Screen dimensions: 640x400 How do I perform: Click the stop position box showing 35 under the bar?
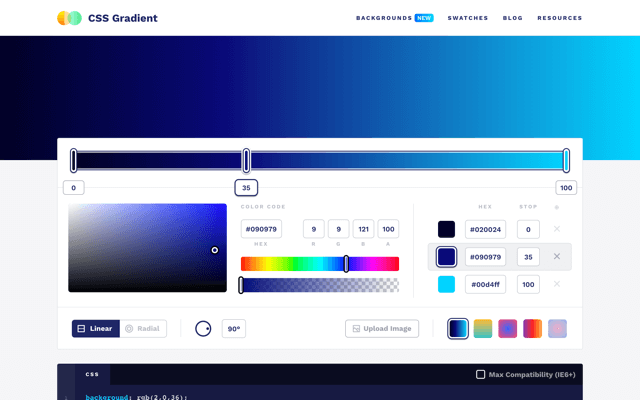(246, 188)
